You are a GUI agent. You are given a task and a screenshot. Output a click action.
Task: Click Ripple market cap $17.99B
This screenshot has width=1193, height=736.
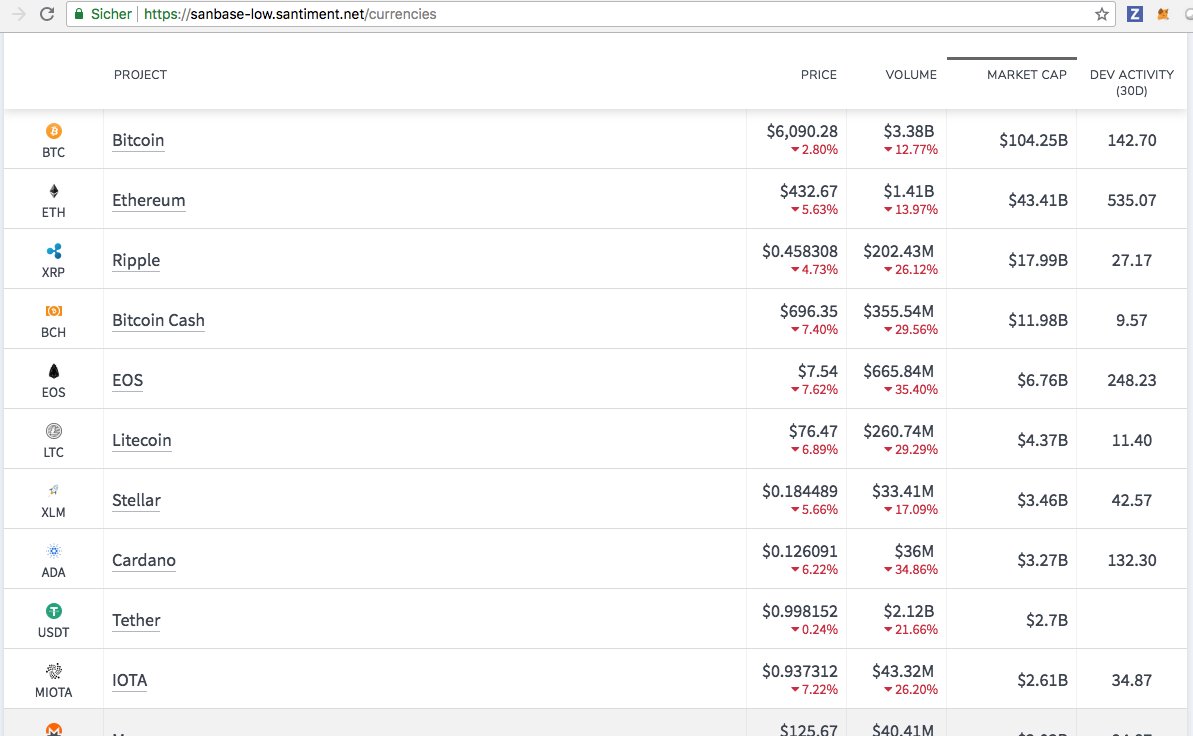click(x=1038, y=260)
